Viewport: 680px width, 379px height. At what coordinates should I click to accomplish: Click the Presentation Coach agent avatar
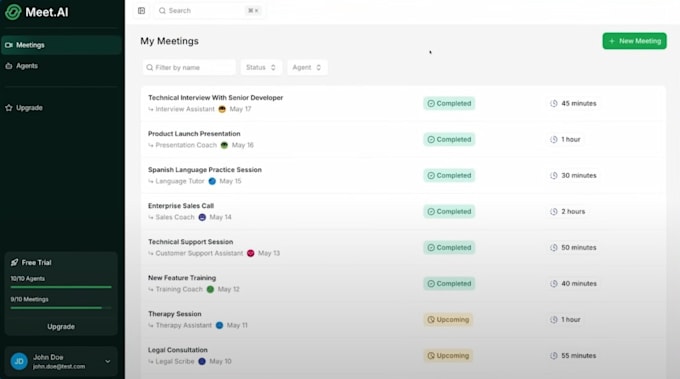coord(224,145)
